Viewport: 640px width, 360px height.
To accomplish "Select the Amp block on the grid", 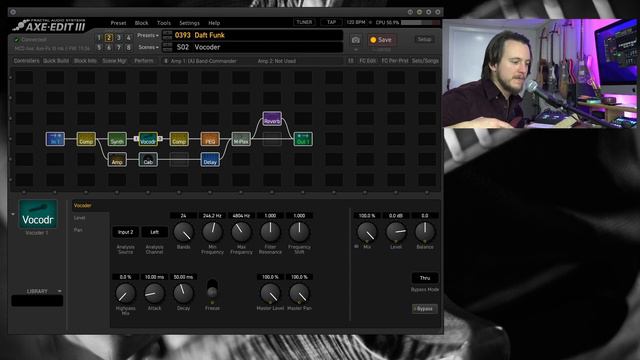I will pos(117,160).
